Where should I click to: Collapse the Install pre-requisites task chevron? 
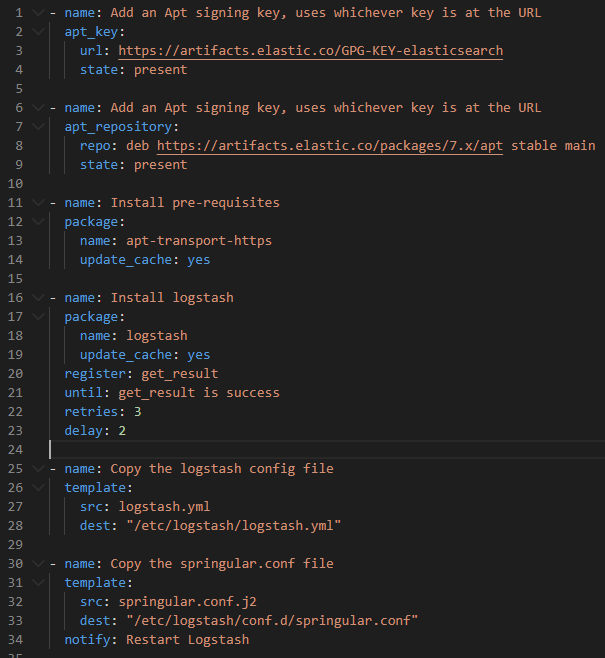tap(38, 203)
